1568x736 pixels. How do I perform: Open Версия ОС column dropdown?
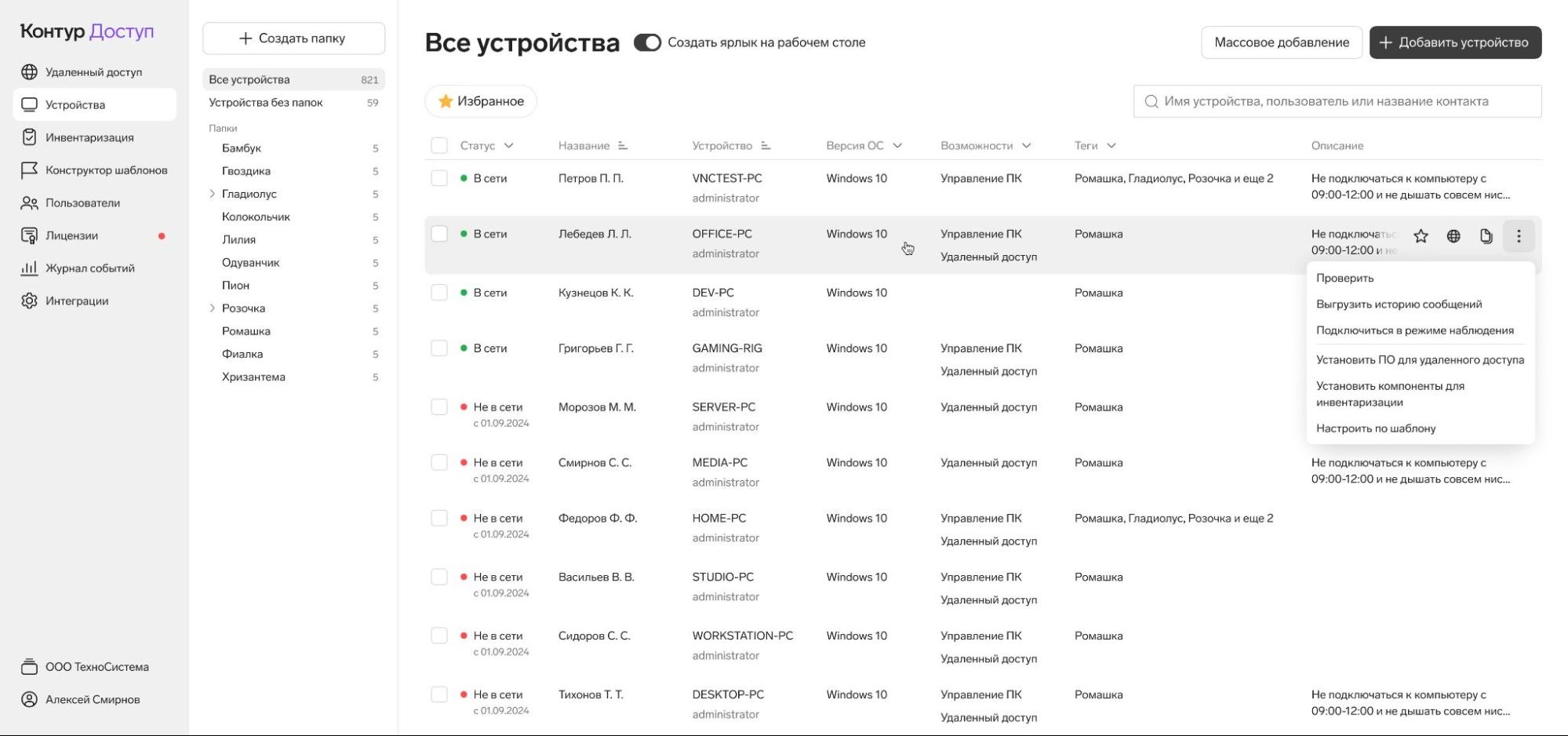[897, 146]
